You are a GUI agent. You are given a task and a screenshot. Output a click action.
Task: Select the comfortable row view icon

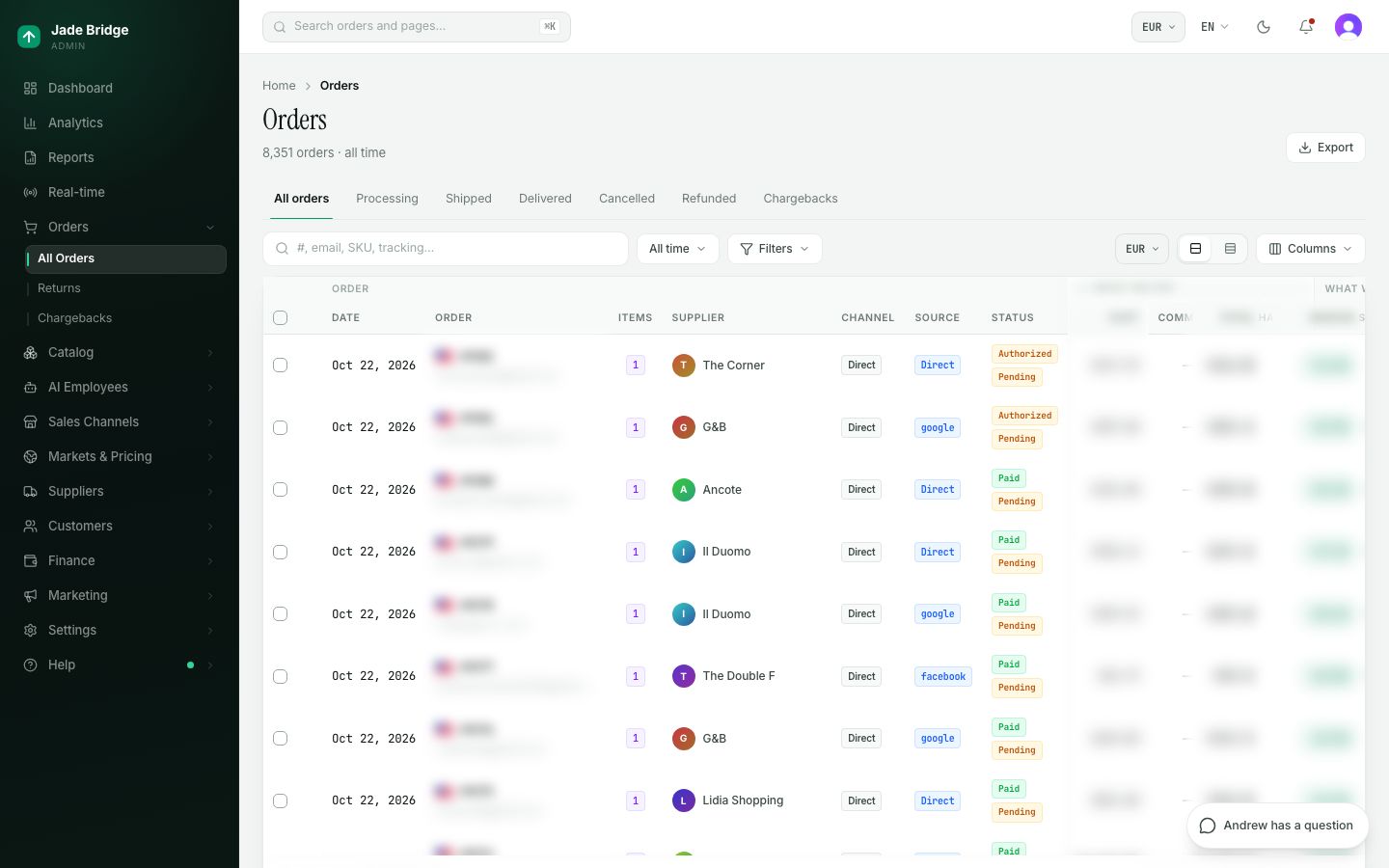point(1195,249)
